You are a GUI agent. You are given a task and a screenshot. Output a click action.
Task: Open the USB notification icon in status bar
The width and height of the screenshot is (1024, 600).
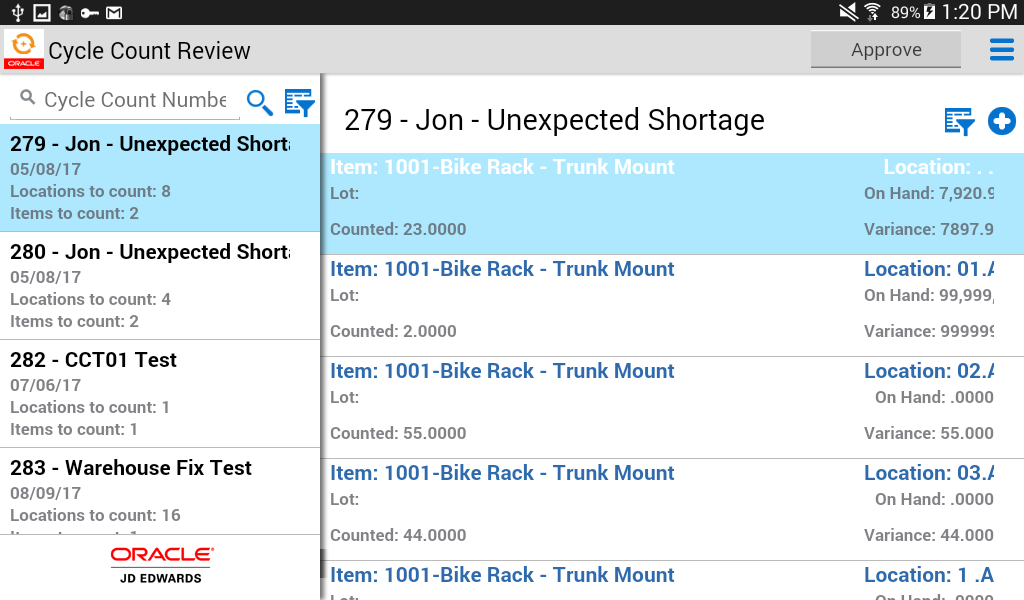pyautogui.click(x=18, y=12)
